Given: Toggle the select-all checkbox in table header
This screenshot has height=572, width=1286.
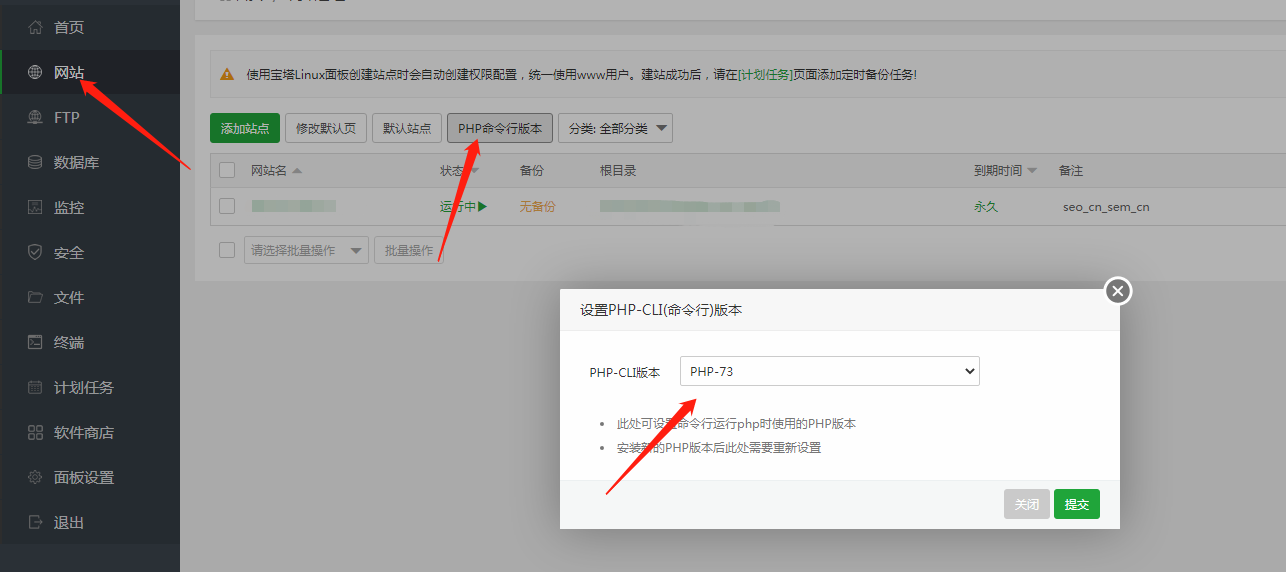Looking at the screenshot, I should [x=227, y=170].
